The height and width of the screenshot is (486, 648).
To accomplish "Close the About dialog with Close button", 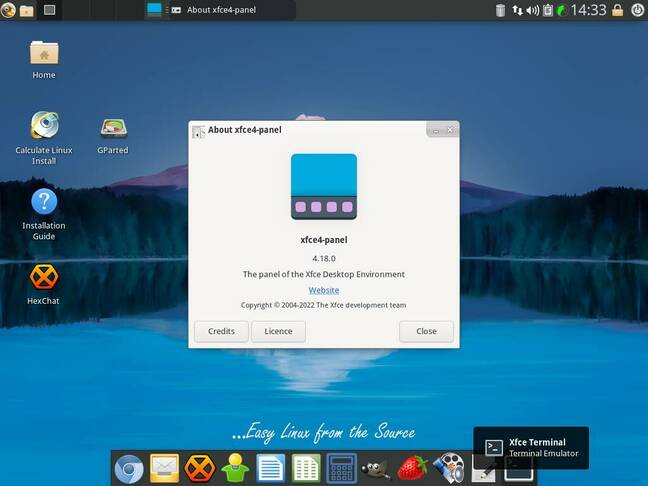I will pyautogui.click(x=426, y=331).
